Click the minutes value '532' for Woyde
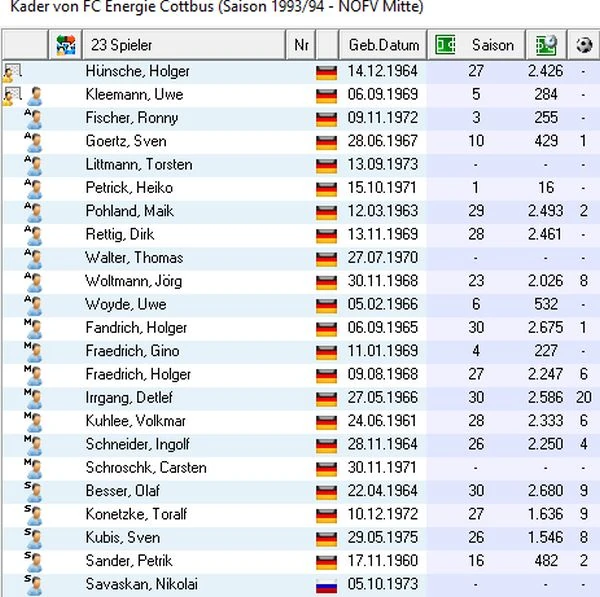The image size is (600, 597). 546,305
